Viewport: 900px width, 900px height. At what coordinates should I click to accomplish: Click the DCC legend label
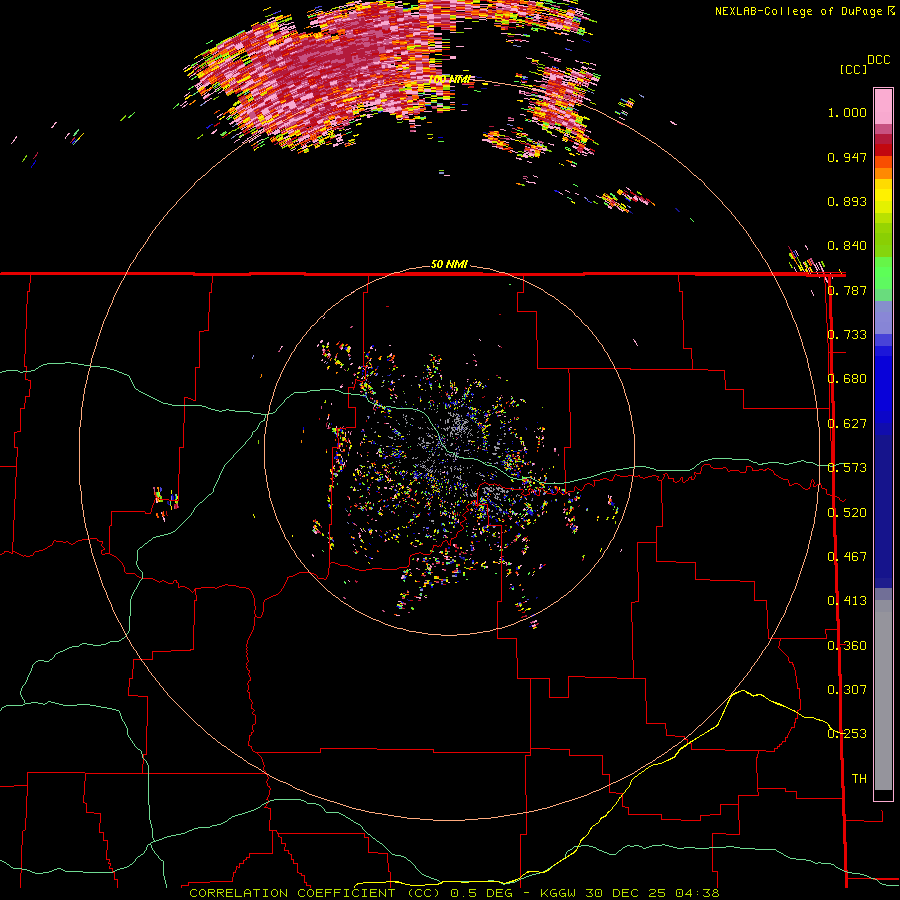tap(879, 60)
